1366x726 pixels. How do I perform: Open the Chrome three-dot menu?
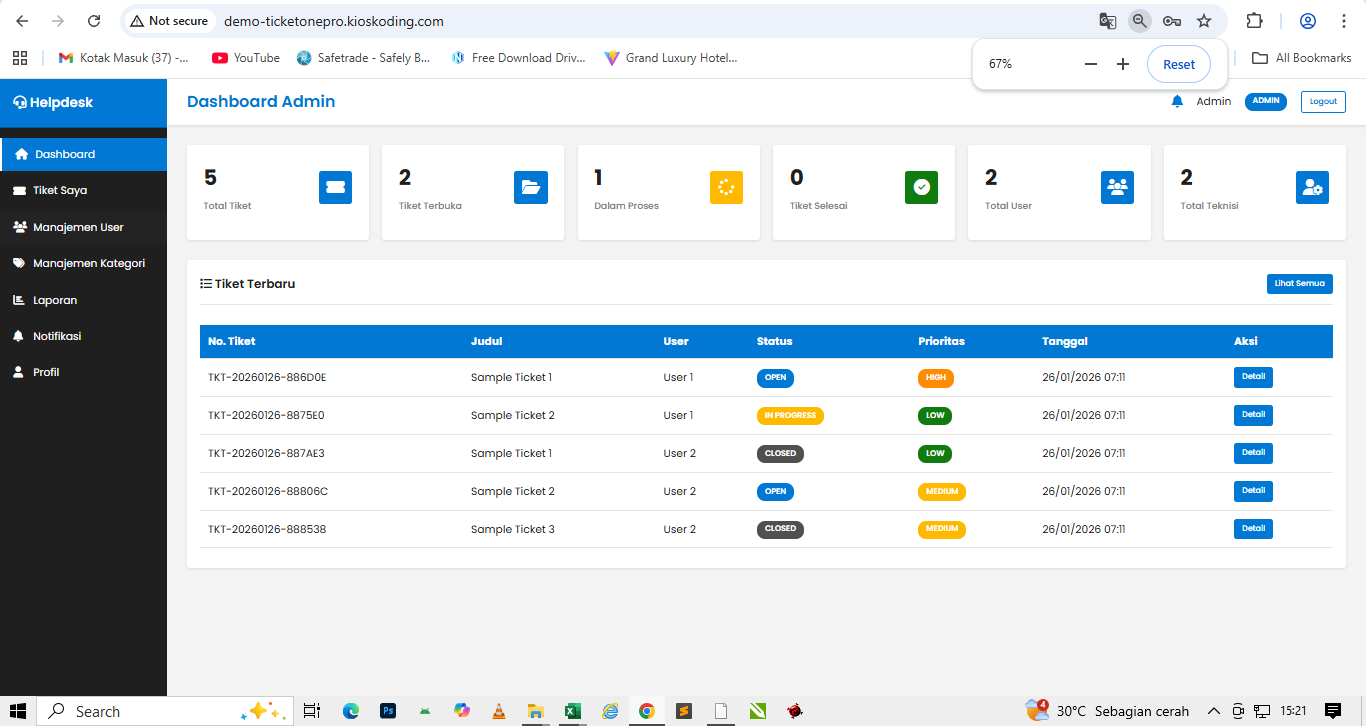[1343, 20]
